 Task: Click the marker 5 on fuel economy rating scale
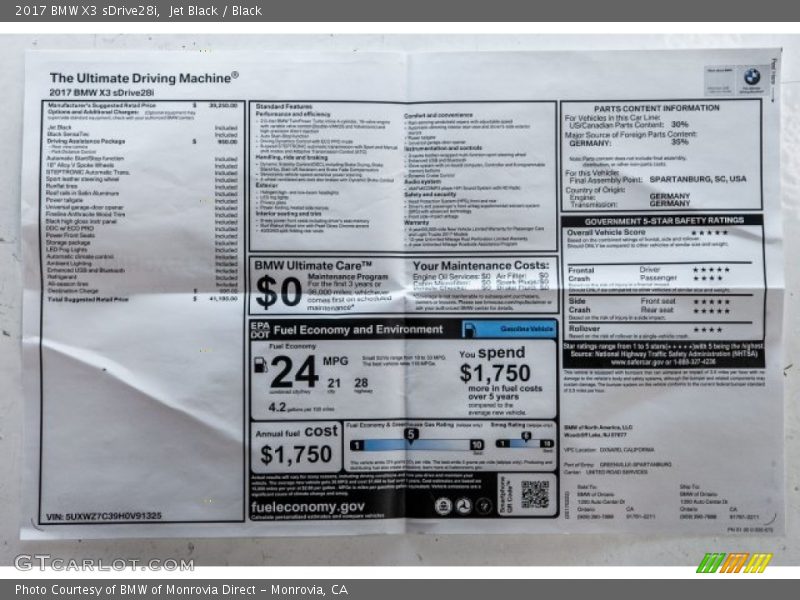pos(411,435)
